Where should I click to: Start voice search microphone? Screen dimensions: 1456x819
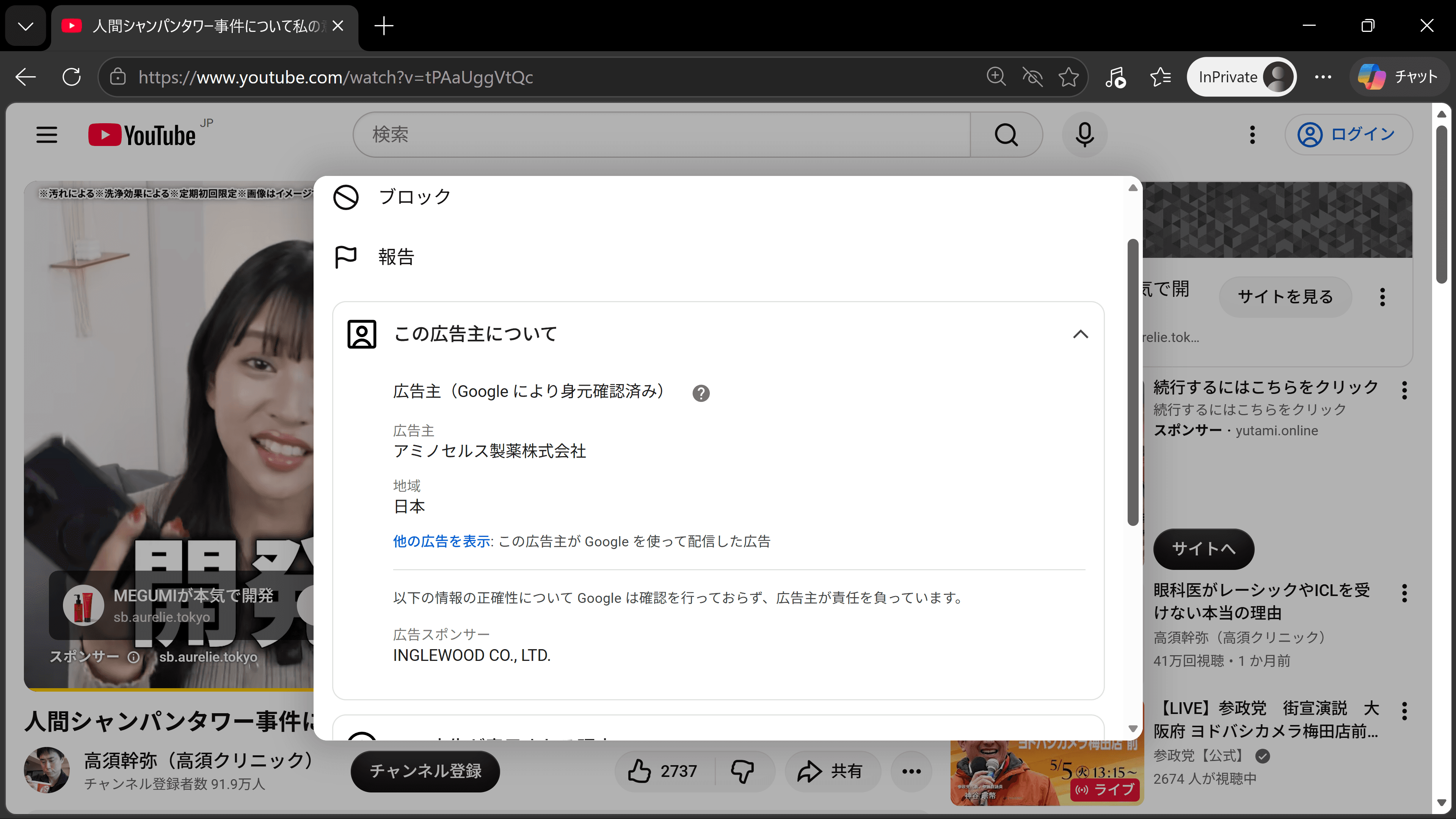click(1084, 135)
